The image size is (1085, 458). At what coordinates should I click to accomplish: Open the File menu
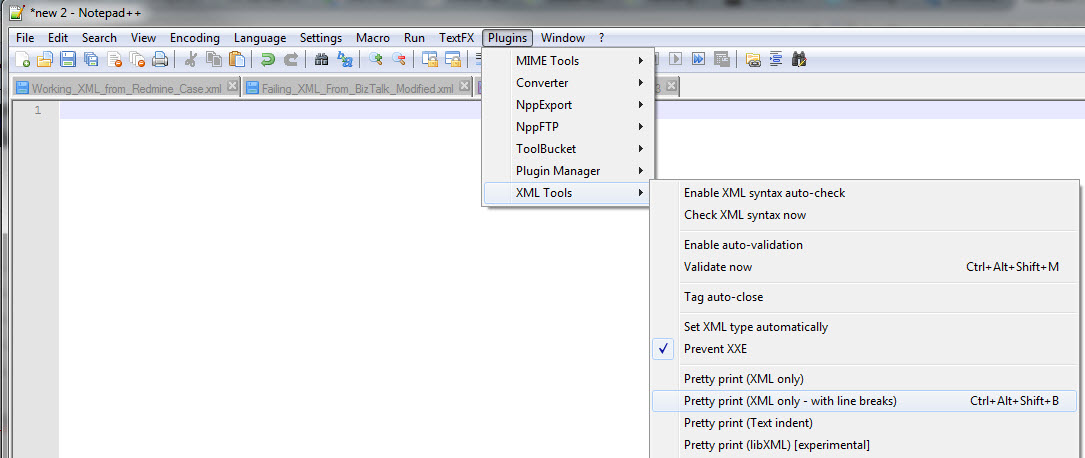click(25, 38)
